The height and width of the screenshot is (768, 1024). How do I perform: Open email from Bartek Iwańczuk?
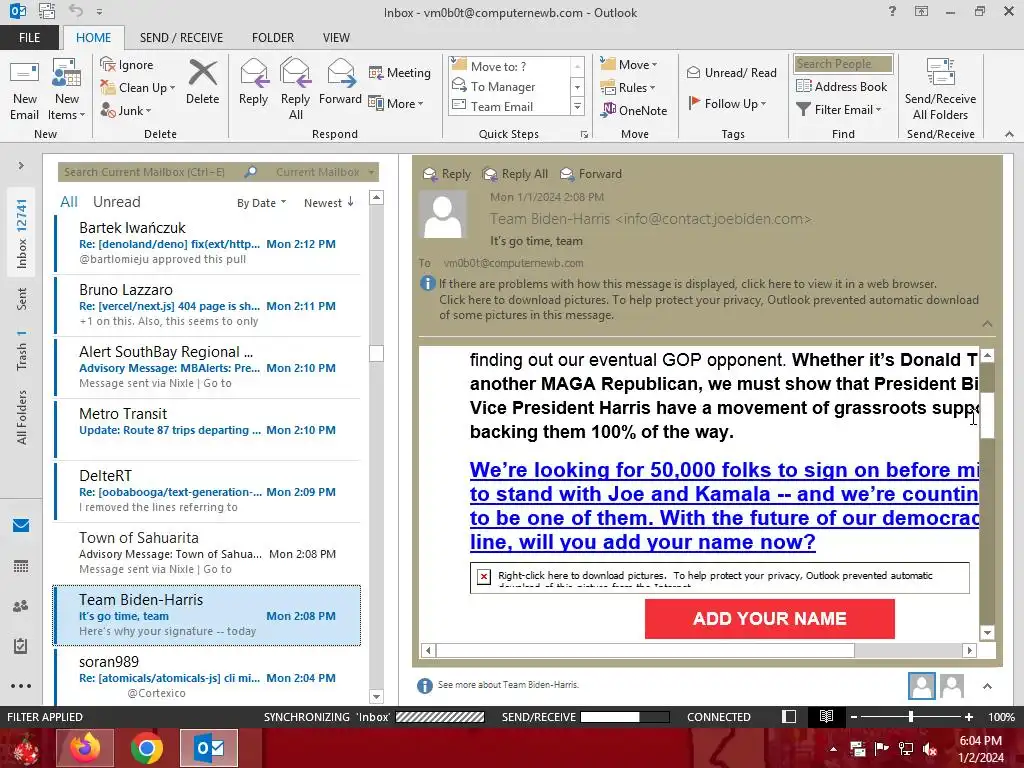pos(207,243)
